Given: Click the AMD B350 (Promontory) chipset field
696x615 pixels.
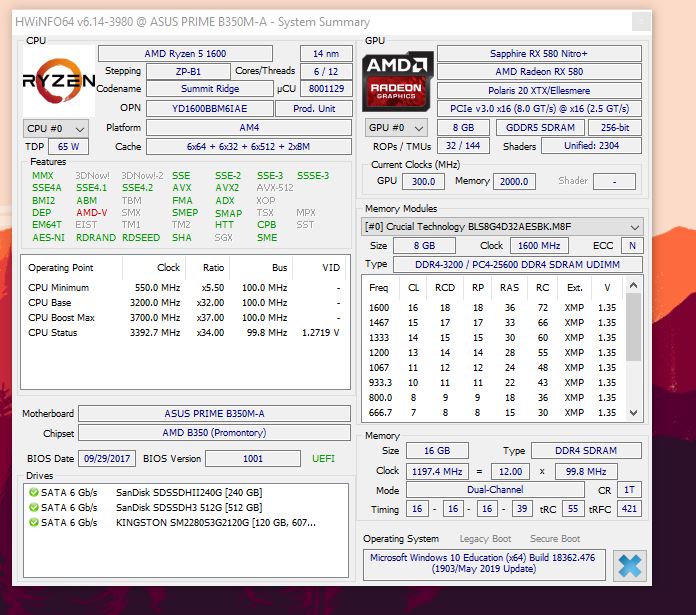Looking at the screenshot, I should 214,433.
